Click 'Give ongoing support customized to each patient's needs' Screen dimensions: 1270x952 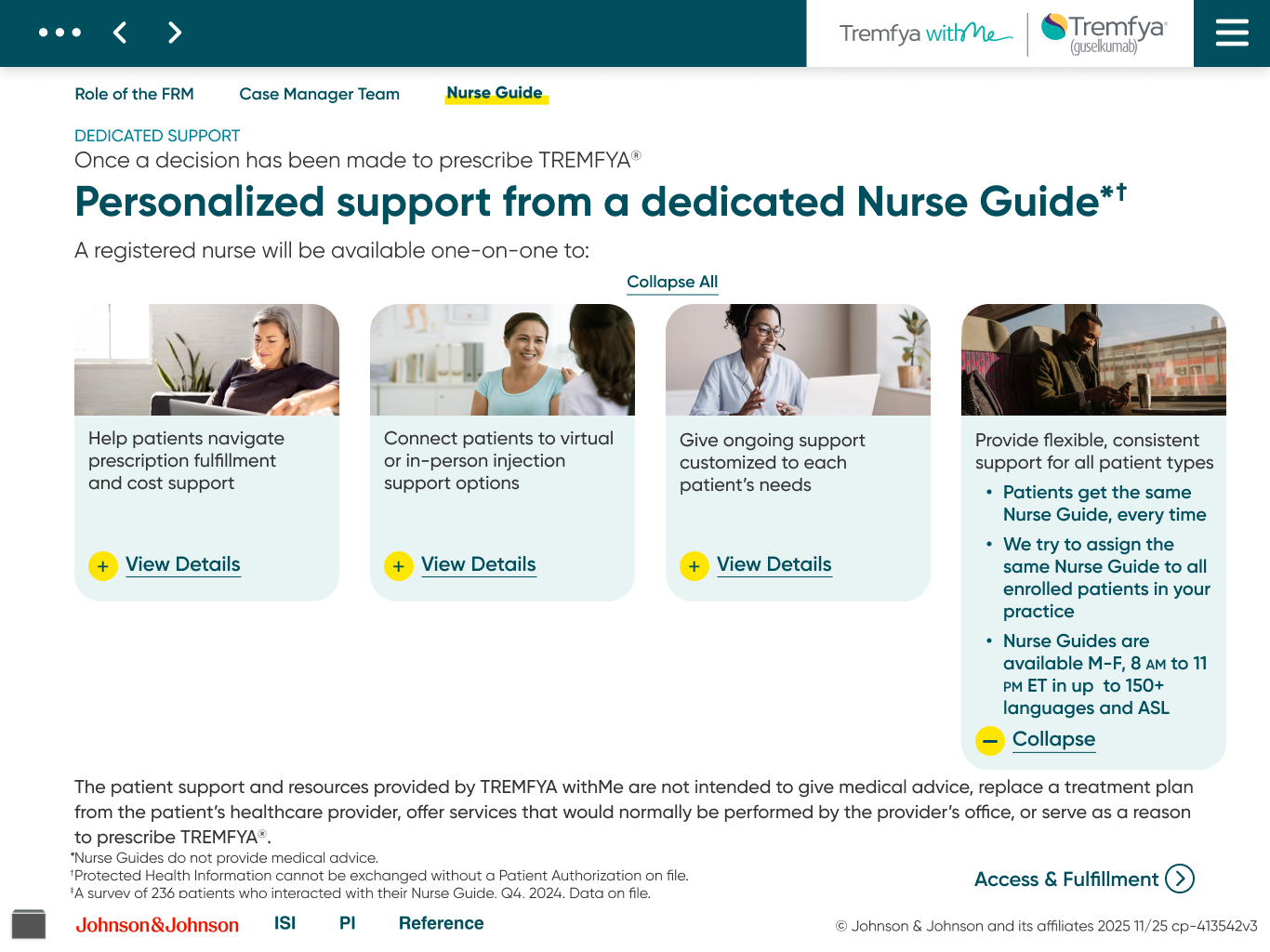tap(772, 462)
